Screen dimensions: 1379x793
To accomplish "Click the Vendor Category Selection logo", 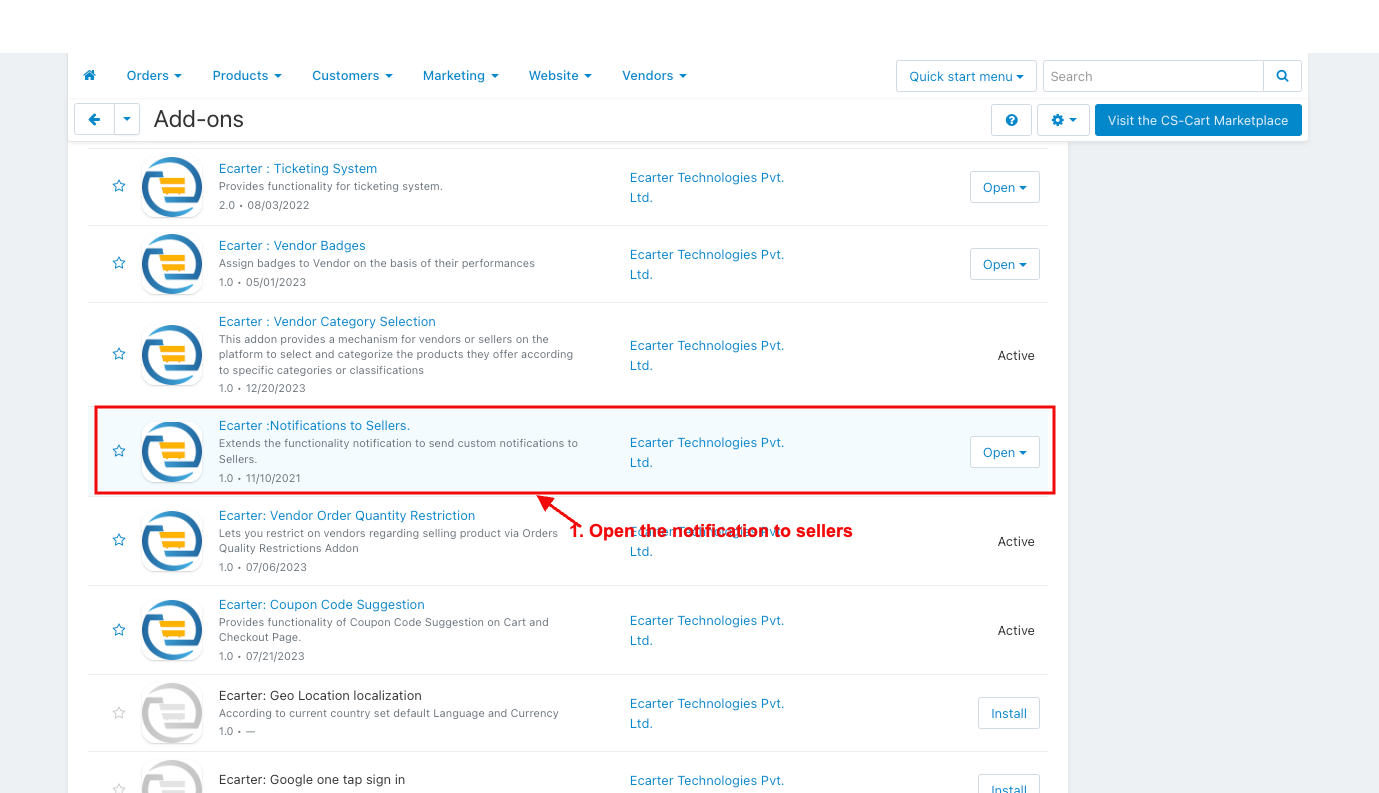I will coord(172,355).
